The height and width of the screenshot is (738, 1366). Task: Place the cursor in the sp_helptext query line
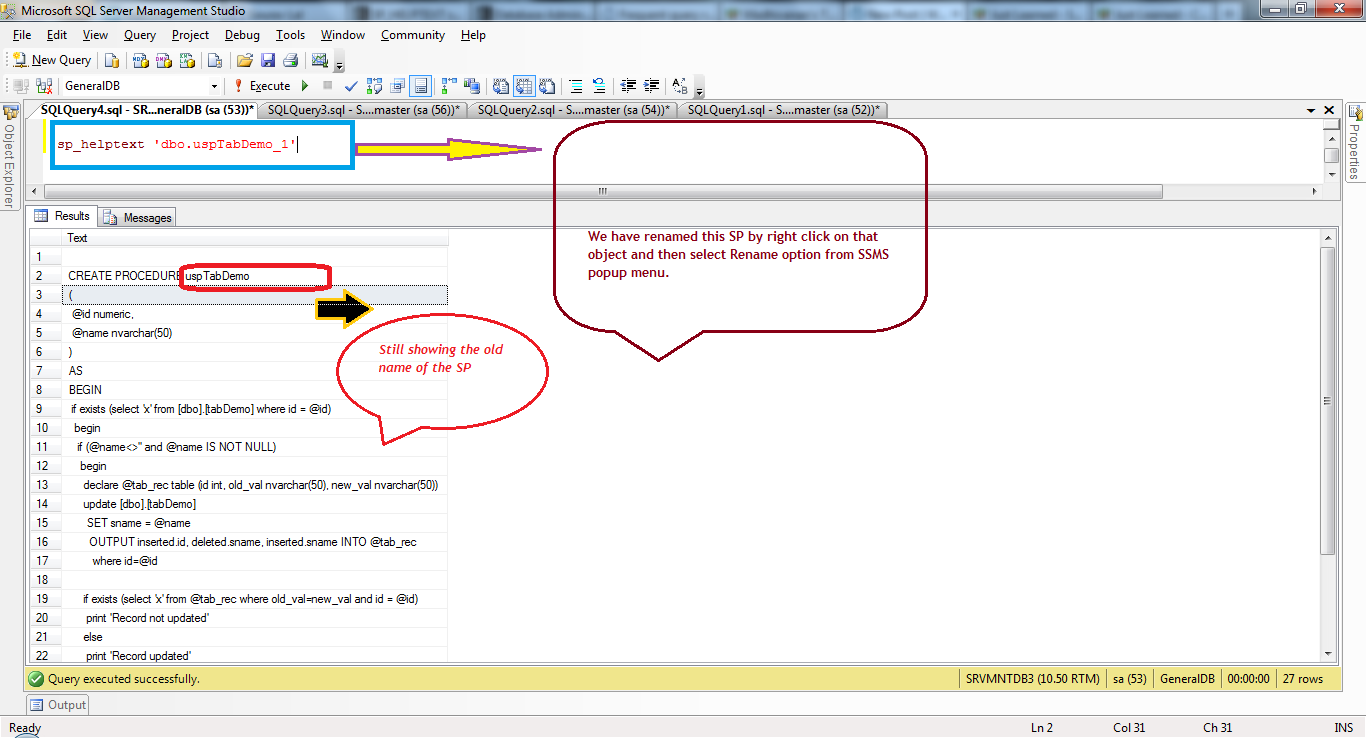coord(177,145)
